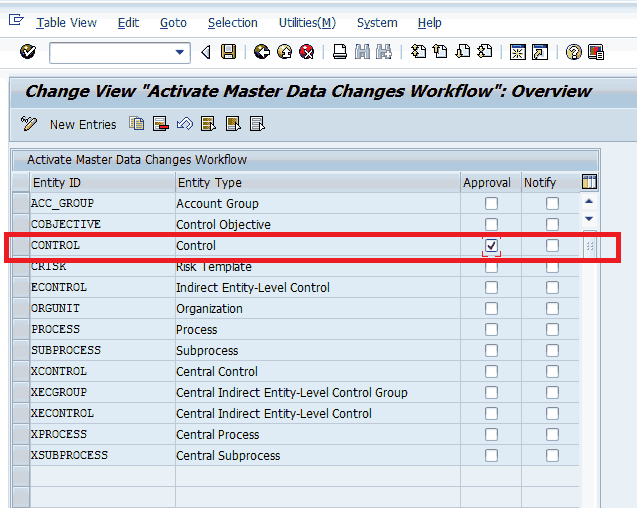Click the New Entries button
Viewport: 637px width, 508px height.
[82, 124]
